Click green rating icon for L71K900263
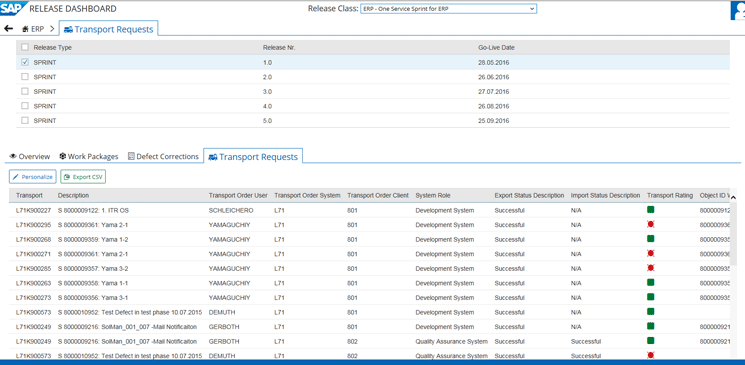This screenshot has height=365, width=745. (x=650, y=282)
